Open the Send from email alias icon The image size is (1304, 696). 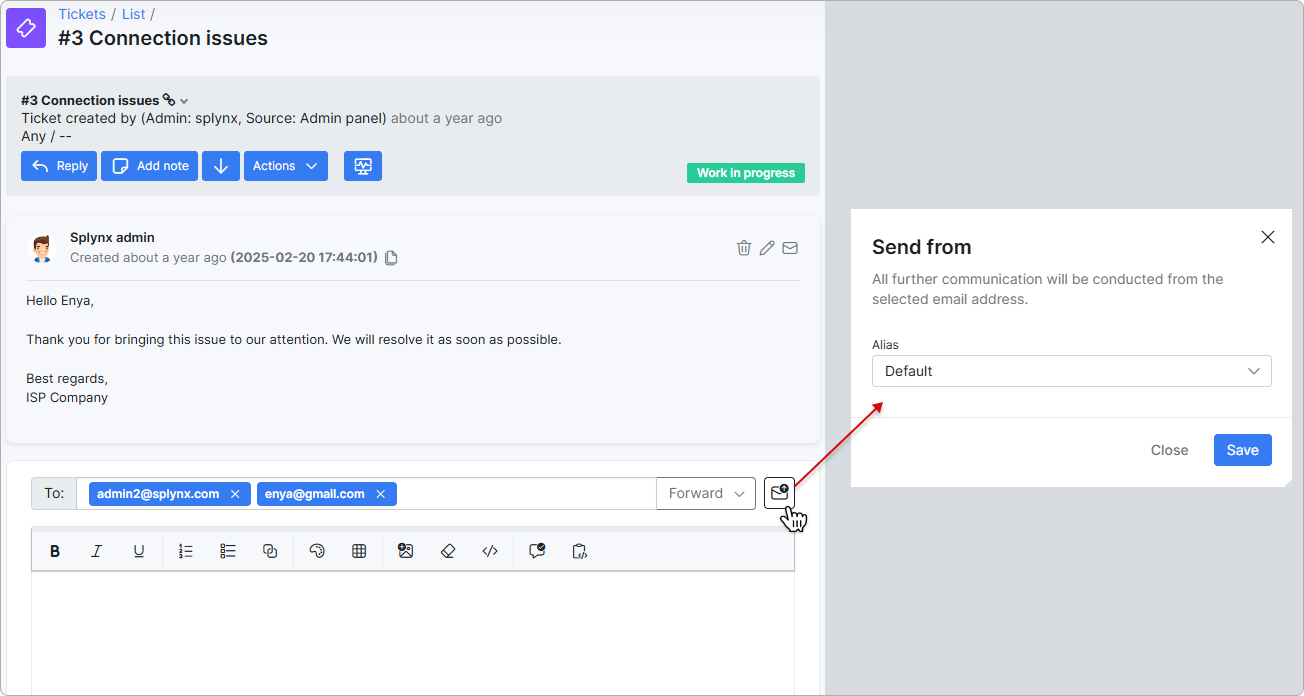coord(779,493)
